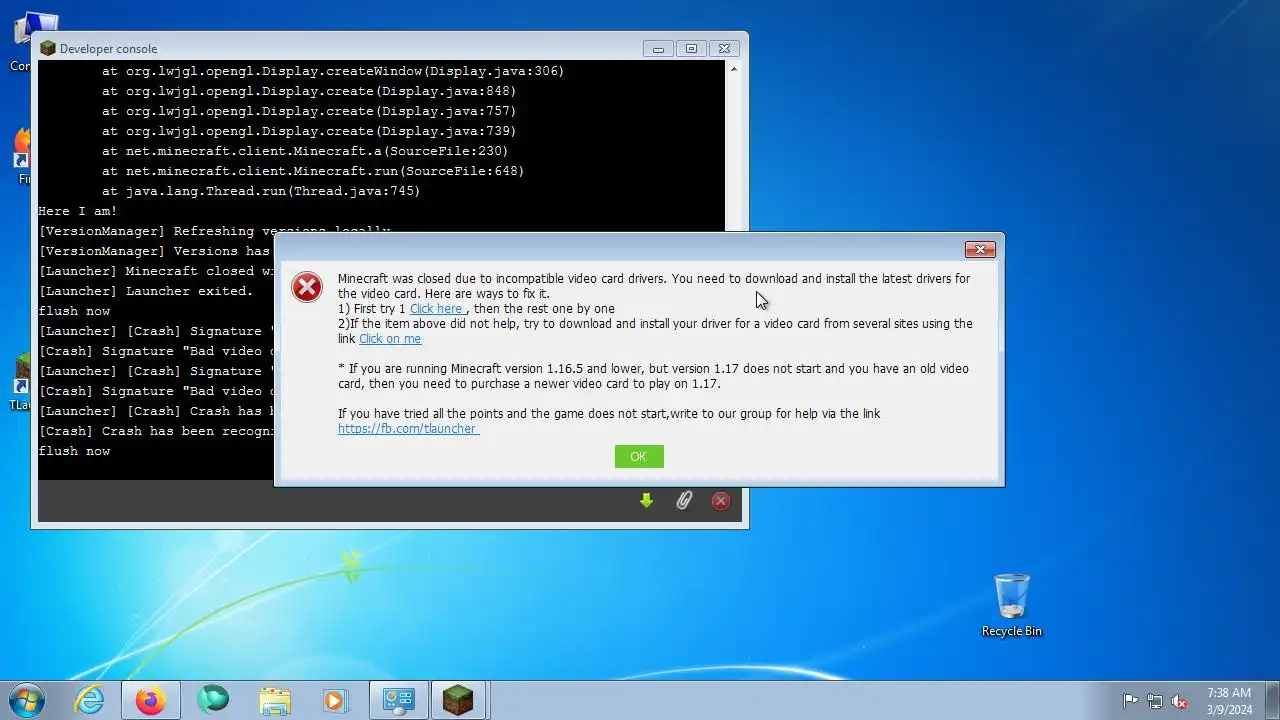Select the TLauncher desktop shortcut

(21, 383)
